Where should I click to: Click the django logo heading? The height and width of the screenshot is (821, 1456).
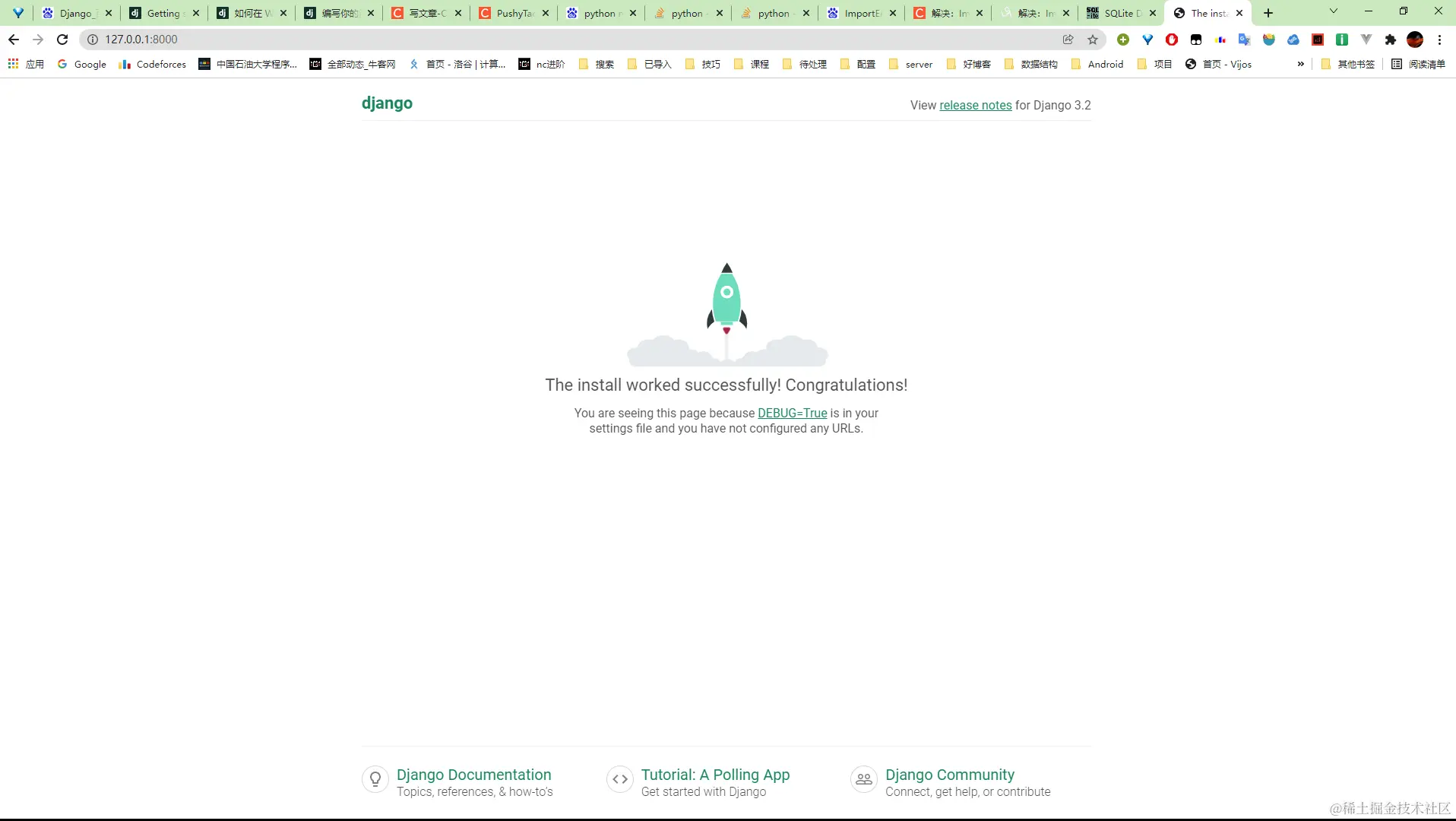coord(387,103)
